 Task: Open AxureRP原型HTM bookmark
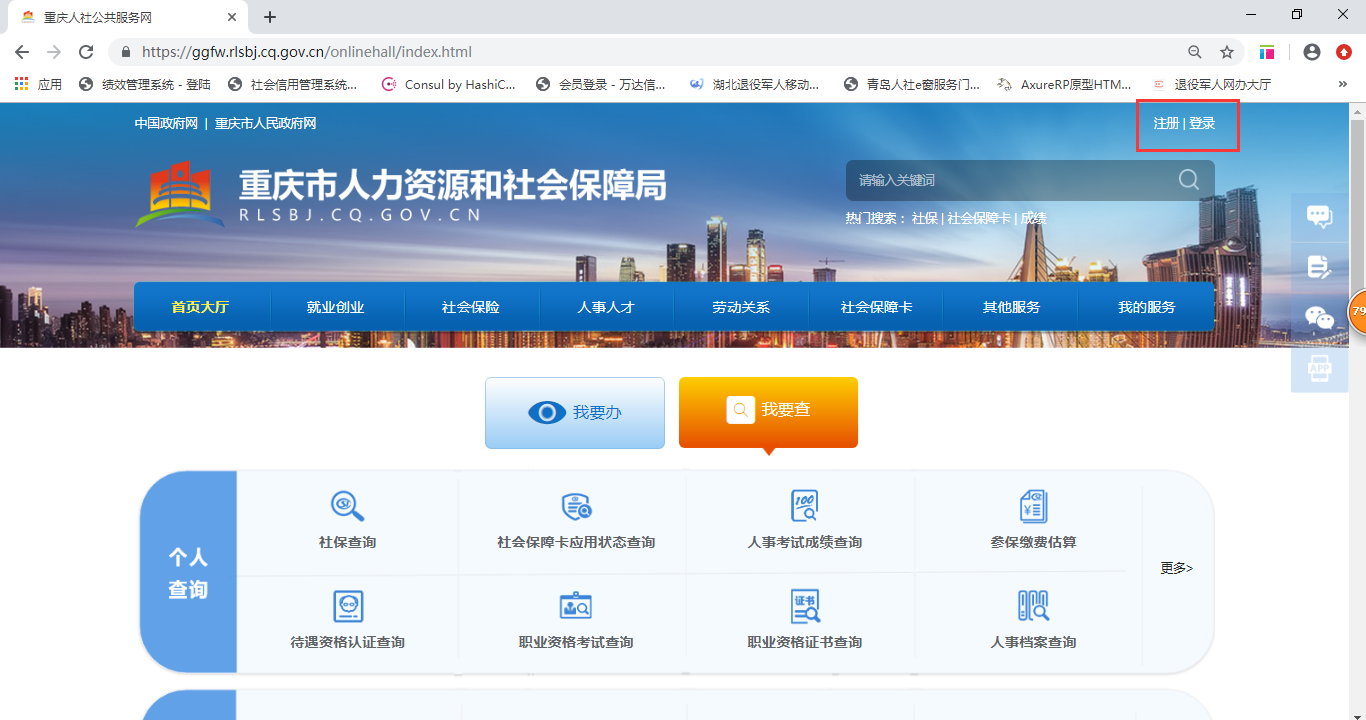1065,85
